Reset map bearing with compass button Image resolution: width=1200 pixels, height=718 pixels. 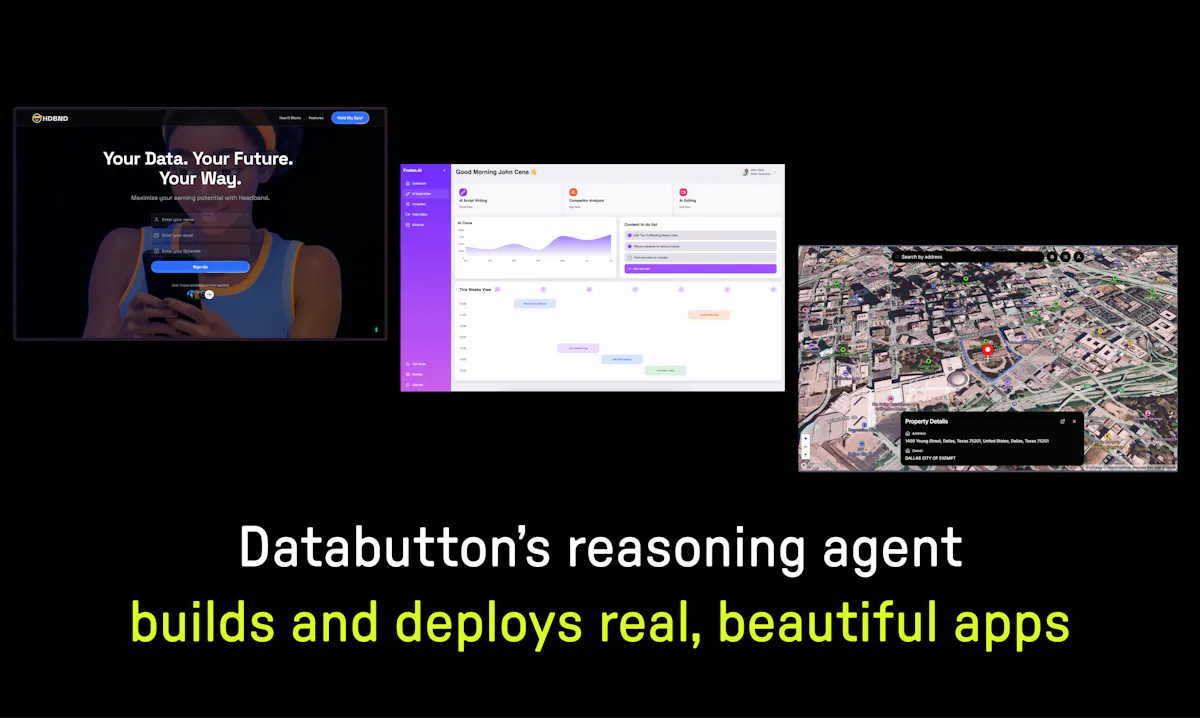point(805,454)
